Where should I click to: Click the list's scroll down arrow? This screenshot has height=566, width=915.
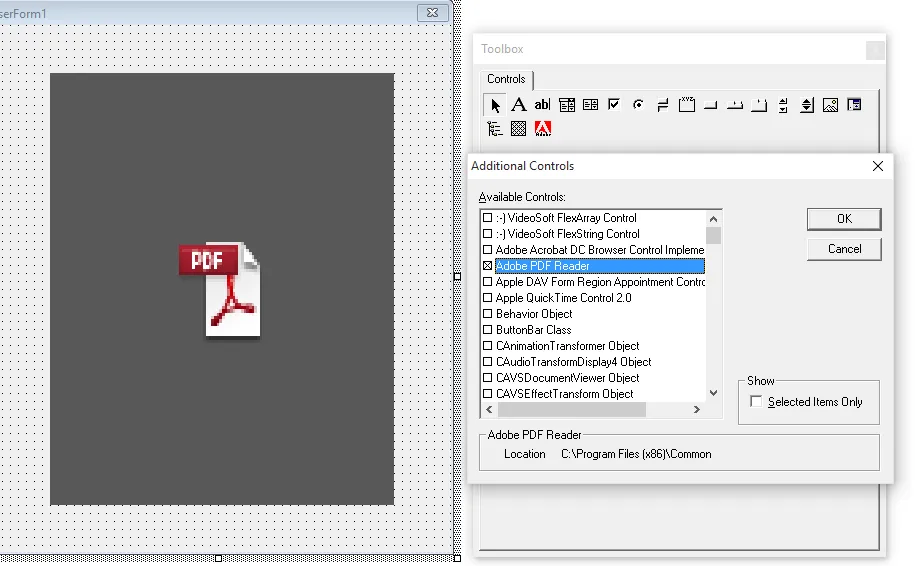pyautogui.click(x=713, y=393)
